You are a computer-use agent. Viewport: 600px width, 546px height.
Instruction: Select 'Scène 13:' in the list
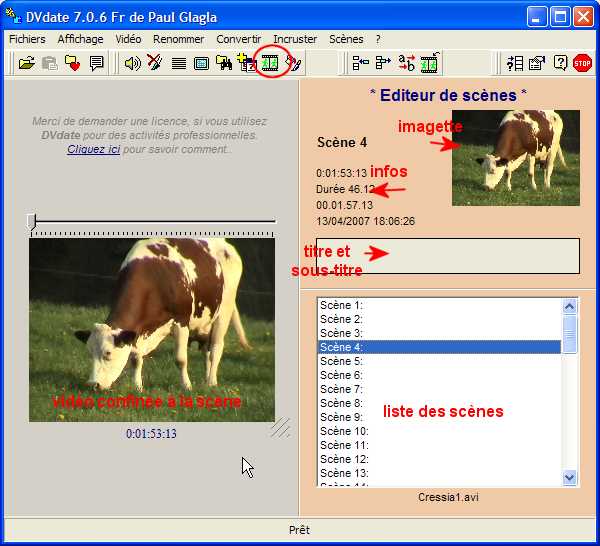[439, 473]
